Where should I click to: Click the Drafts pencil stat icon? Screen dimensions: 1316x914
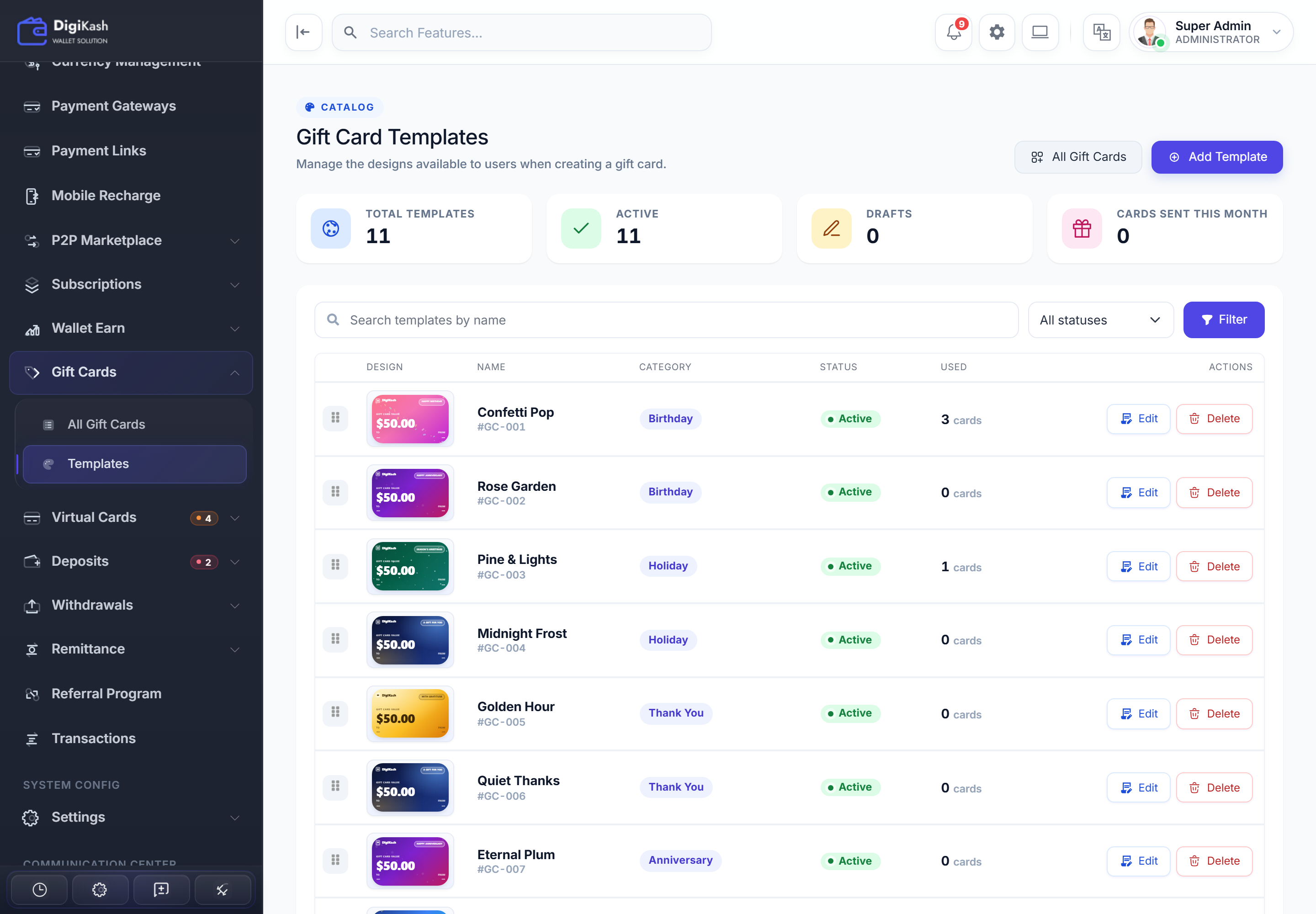click(831, 228)
